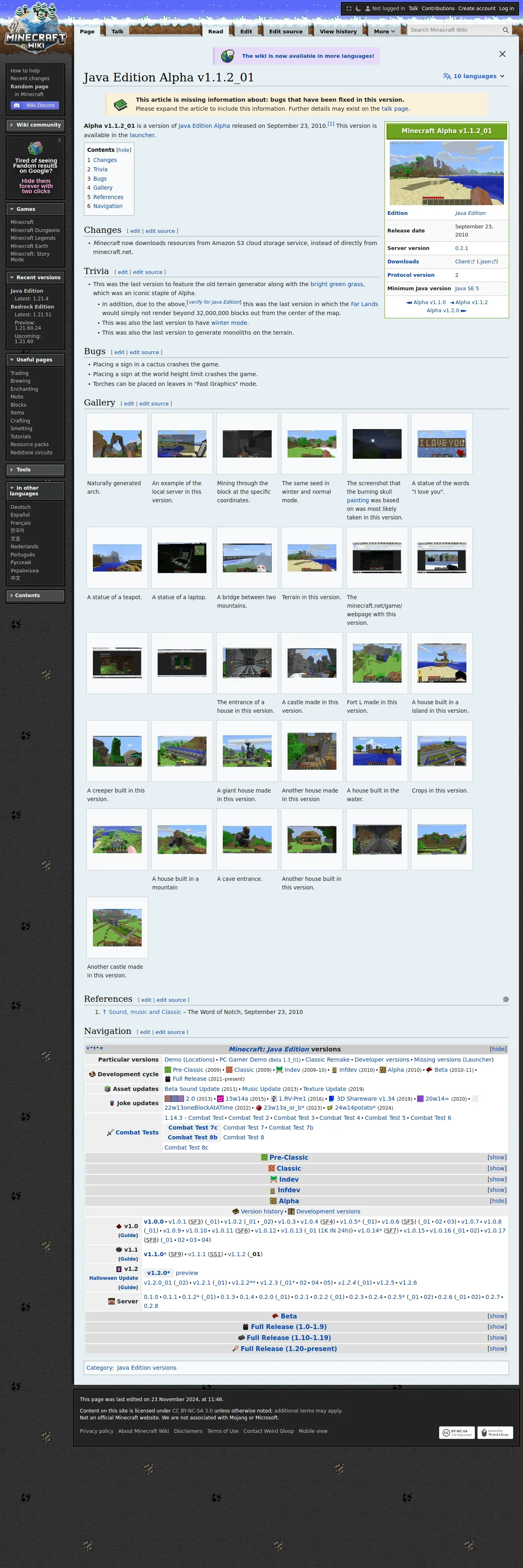The width and height of the screenshot is (523, 1568).
Task: Hide the table of contents
Action: (x=123, y=150)
